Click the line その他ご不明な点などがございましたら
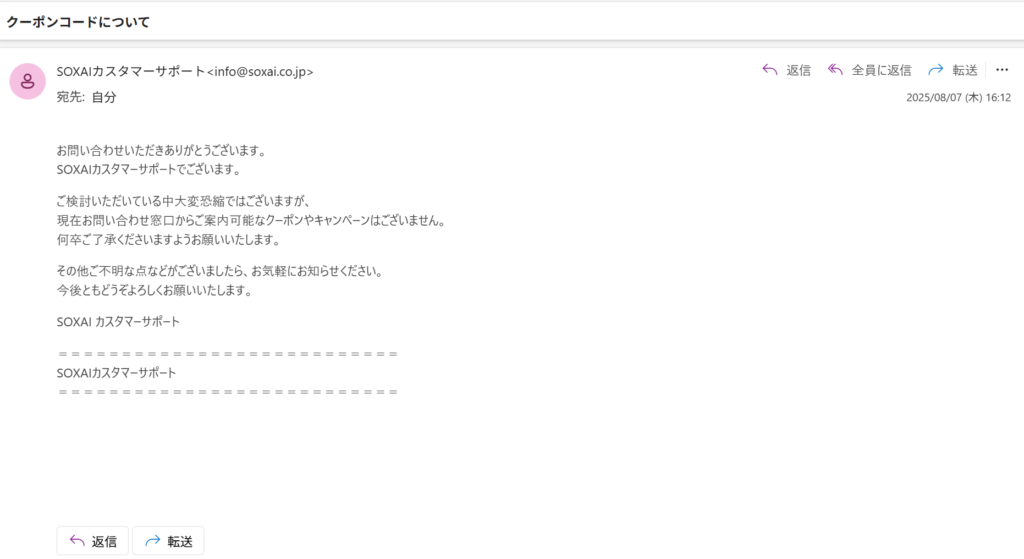This screenshot has width=1024, height=559. [220, 271]
